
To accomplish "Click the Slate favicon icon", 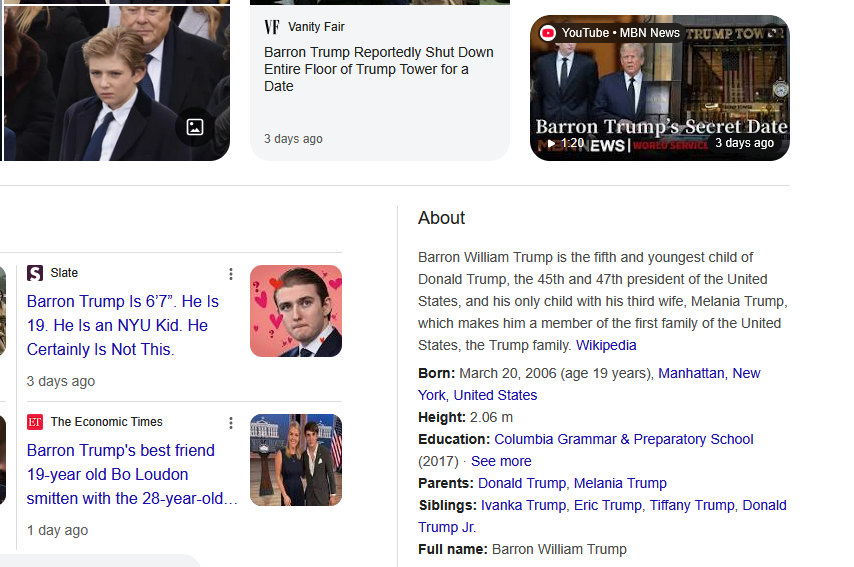I will tap(35, 273).
